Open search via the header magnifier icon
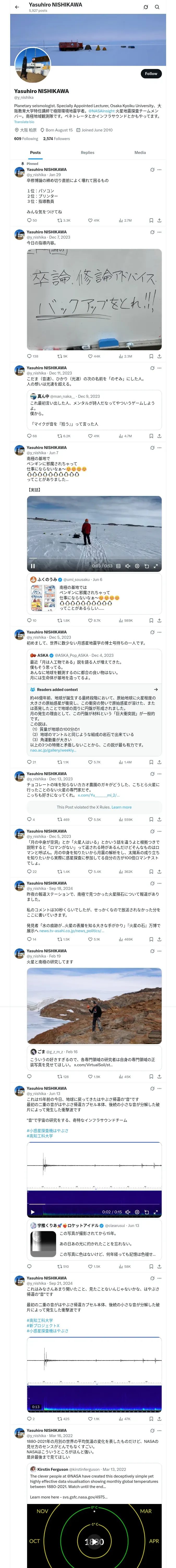The height and width of the screenshot is (1568, 176). (157, 7)
